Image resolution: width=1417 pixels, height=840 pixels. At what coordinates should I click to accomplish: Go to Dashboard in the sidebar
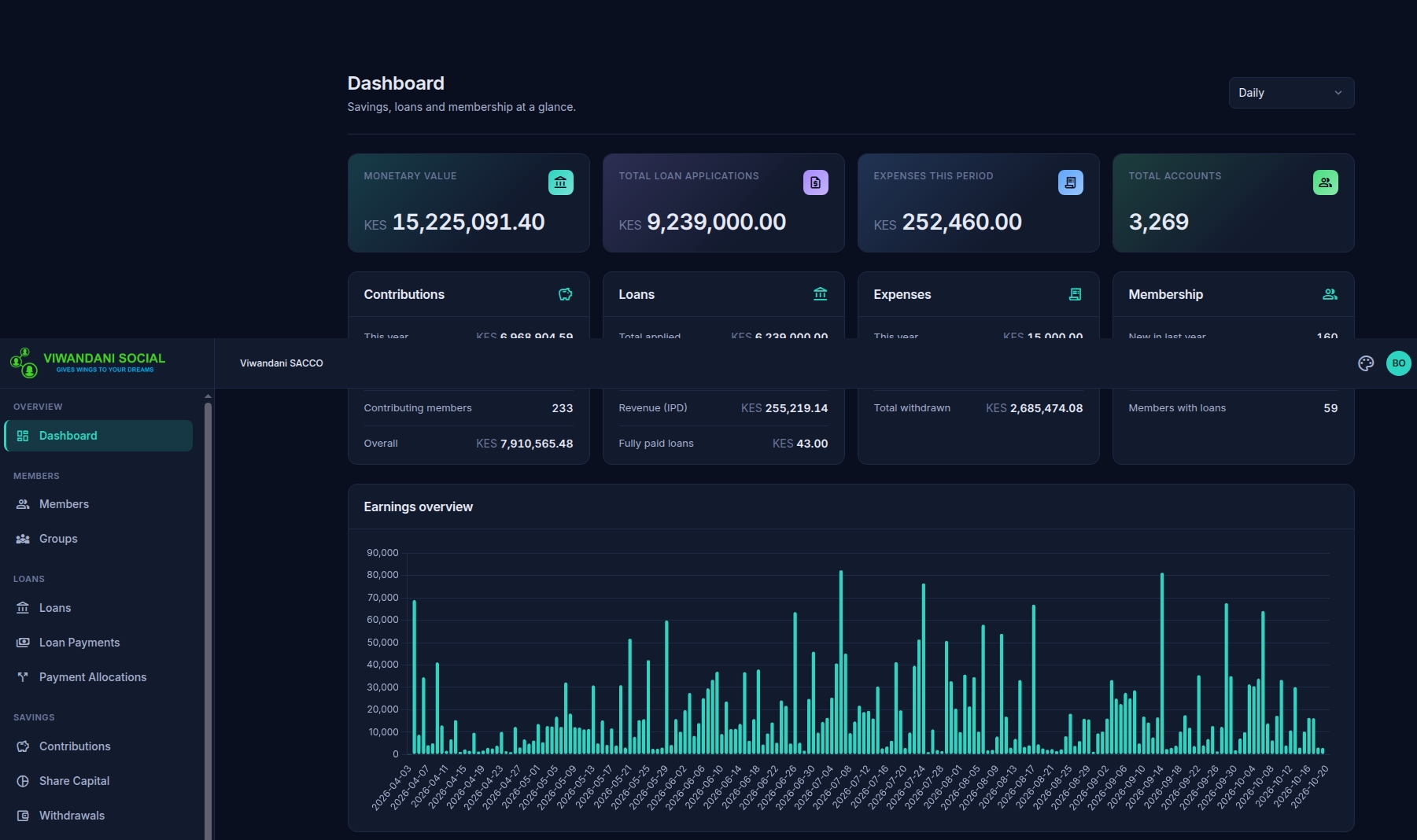click(x=98, y=436)
